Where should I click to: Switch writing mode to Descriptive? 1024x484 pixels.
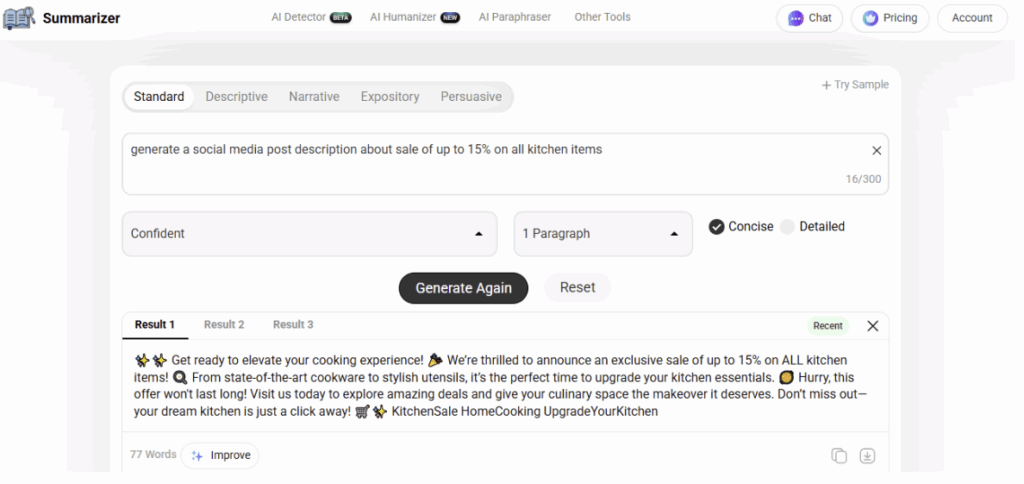pos(237,97)
